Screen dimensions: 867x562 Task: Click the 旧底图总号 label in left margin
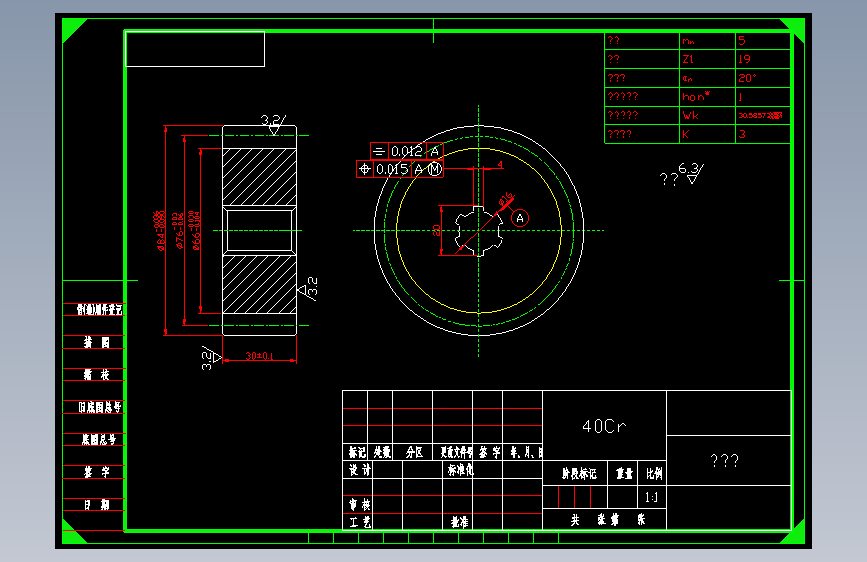click(100, 407)
